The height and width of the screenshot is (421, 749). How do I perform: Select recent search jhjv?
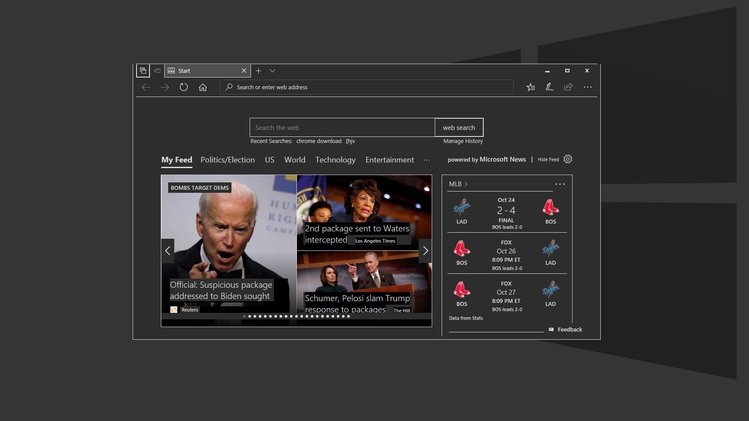click(350, 141)
